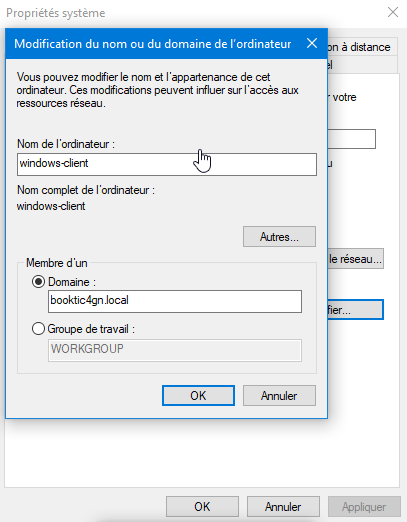
Task: Switch to the partially hidden 'à distance' tab
Action: (362, 47)
